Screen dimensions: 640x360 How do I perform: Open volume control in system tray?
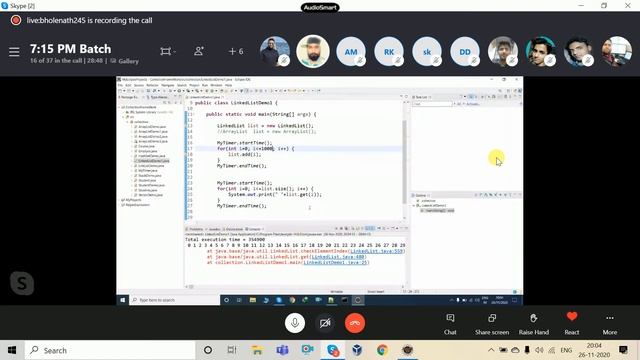[x=539, y=350]
